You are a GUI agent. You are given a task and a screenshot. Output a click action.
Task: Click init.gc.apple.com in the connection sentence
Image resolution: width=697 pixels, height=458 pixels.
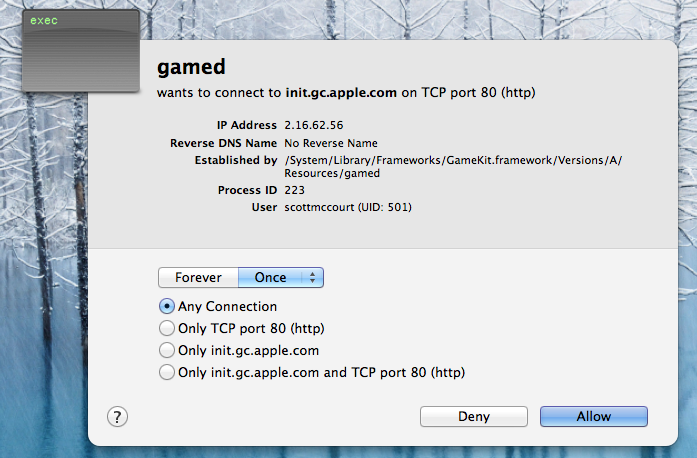point(341,92)
